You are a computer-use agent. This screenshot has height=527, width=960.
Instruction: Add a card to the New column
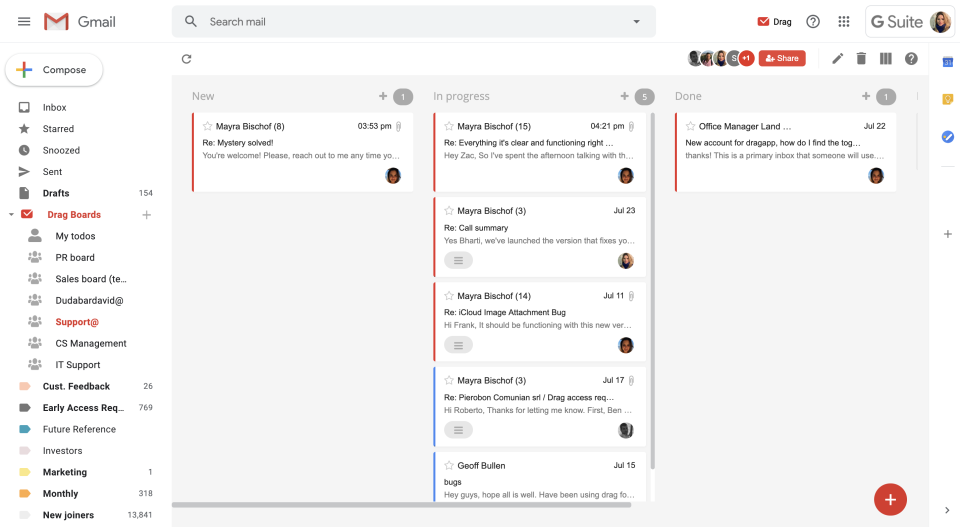[x=383, y=96]
